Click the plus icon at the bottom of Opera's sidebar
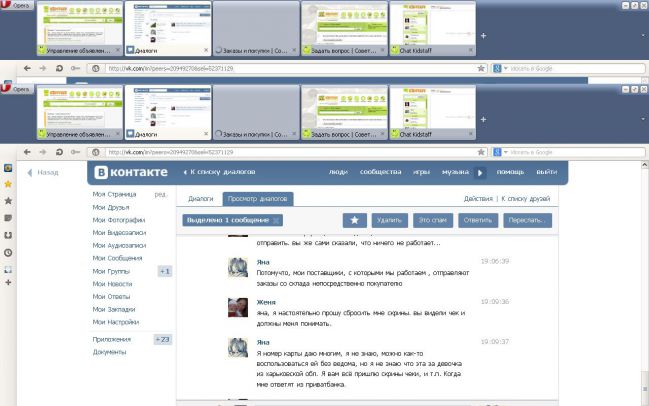 [x=8, y=283]
